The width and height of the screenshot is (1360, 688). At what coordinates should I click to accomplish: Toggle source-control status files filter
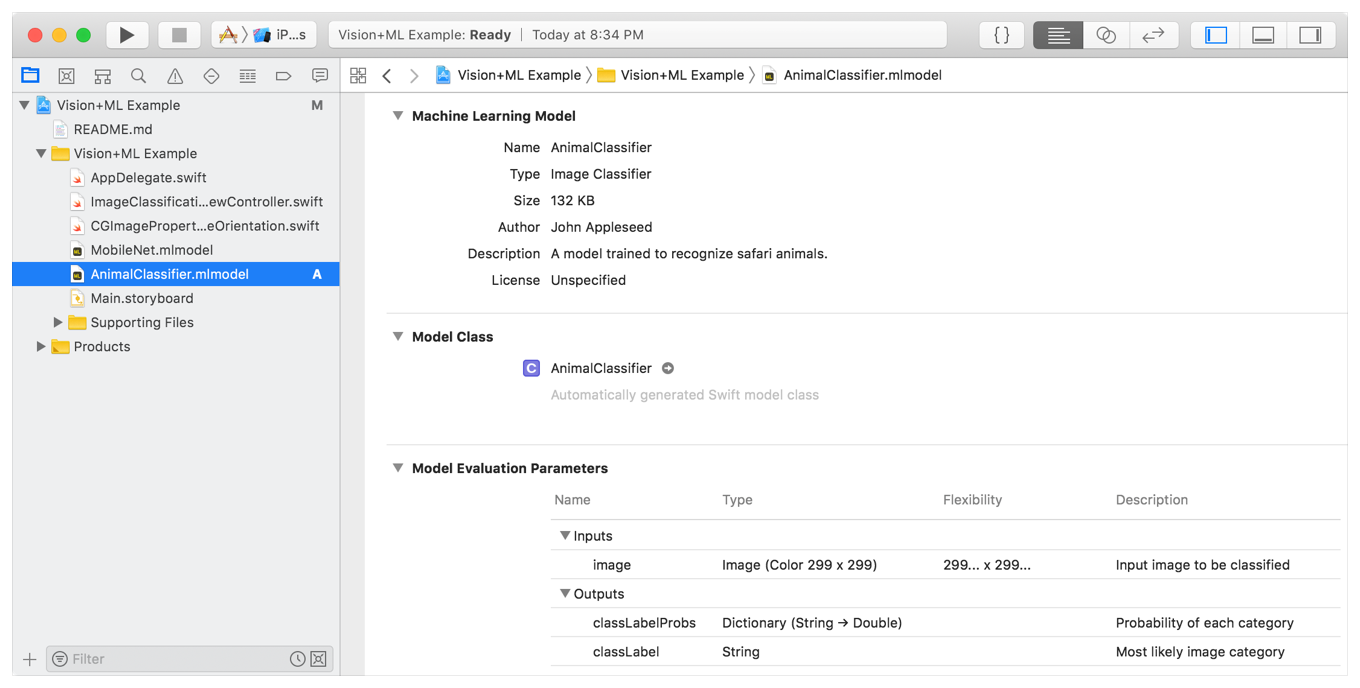tap(318, 659)
